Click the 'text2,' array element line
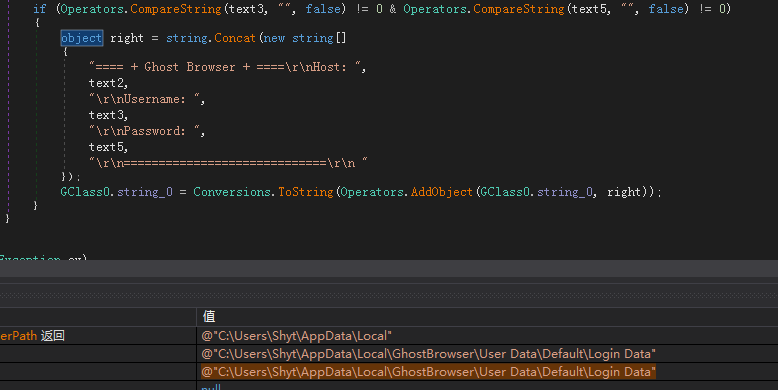 pyautogui.click(x=109, y=83)
